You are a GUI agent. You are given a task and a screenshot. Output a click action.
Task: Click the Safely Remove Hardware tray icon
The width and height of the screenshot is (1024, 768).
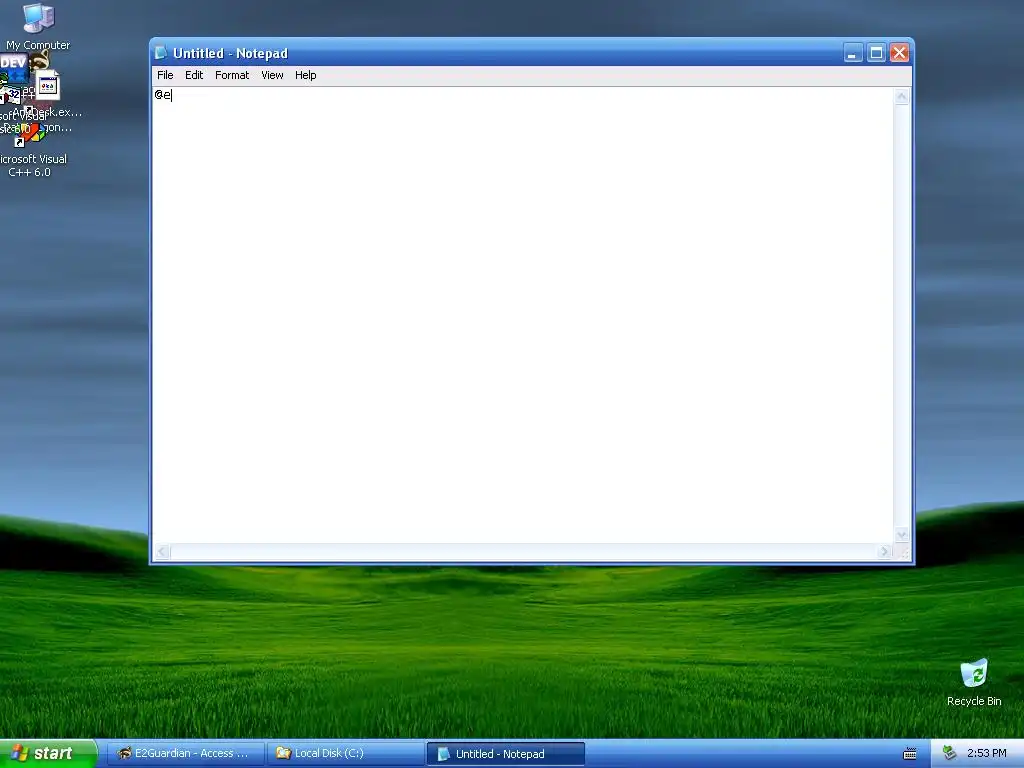[949, 753]
